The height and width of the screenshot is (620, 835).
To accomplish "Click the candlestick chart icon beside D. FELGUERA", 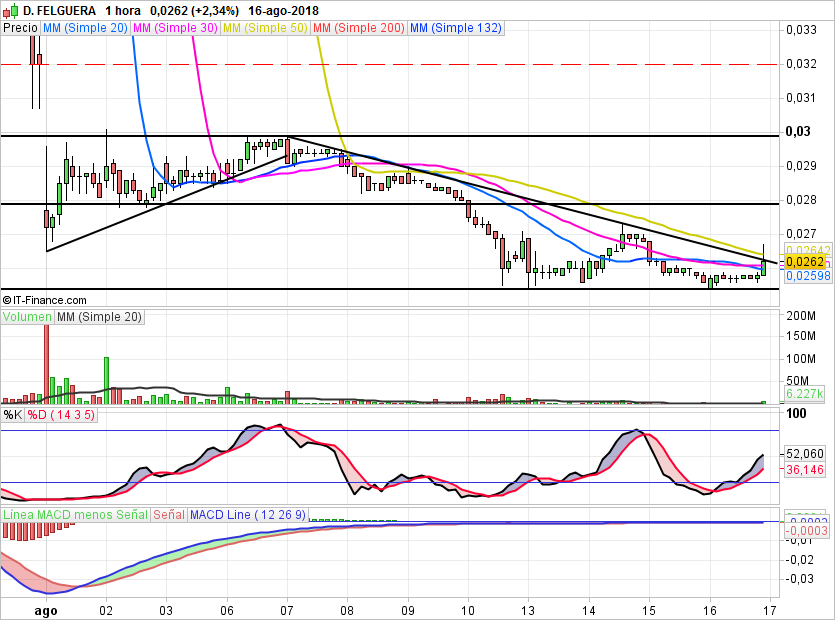I will pos(10,10).
